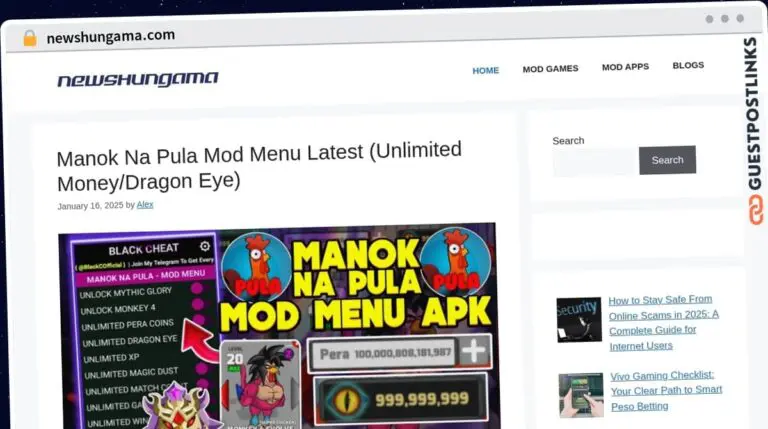Open the Stay Safe From Online Scams article
This screenshot has height=429, width=768.
point(662,321)
